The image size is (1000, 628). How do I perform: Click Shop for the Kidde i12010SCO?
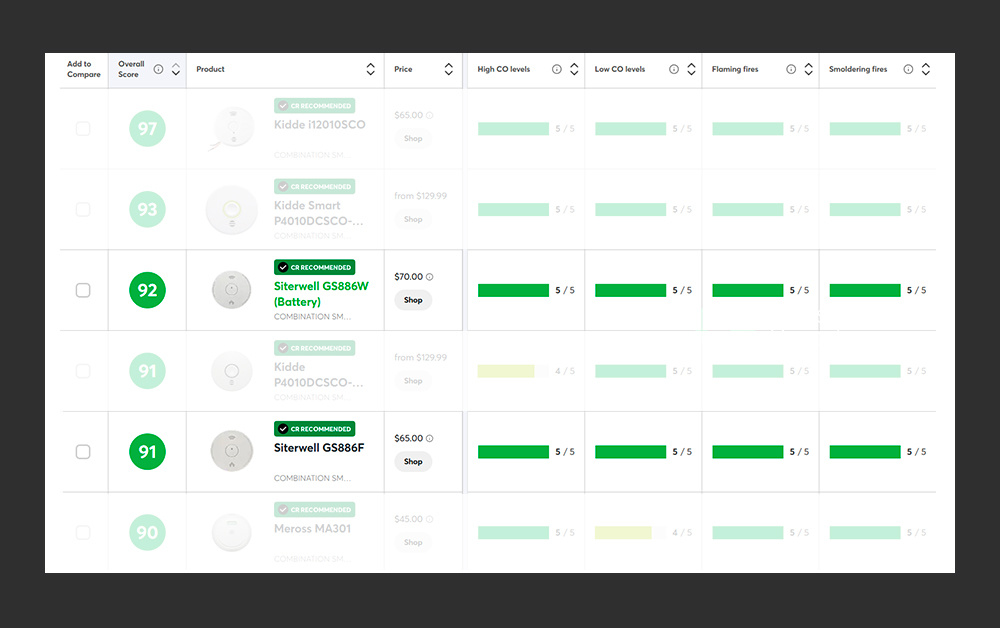(x=413, y=138)
